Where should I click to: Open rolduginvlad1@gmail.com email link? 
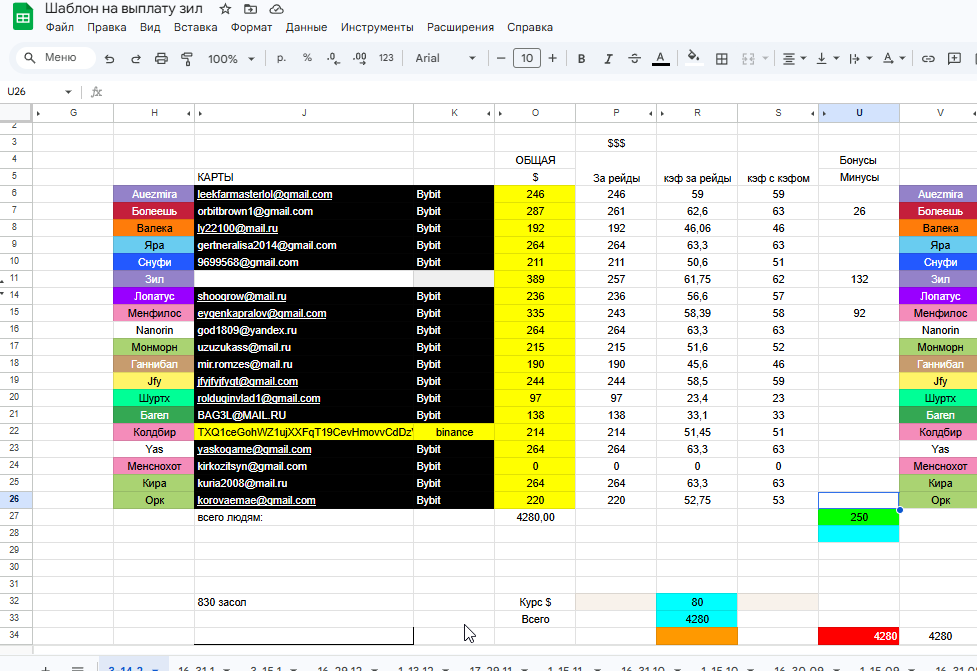[x=259, y=398]
